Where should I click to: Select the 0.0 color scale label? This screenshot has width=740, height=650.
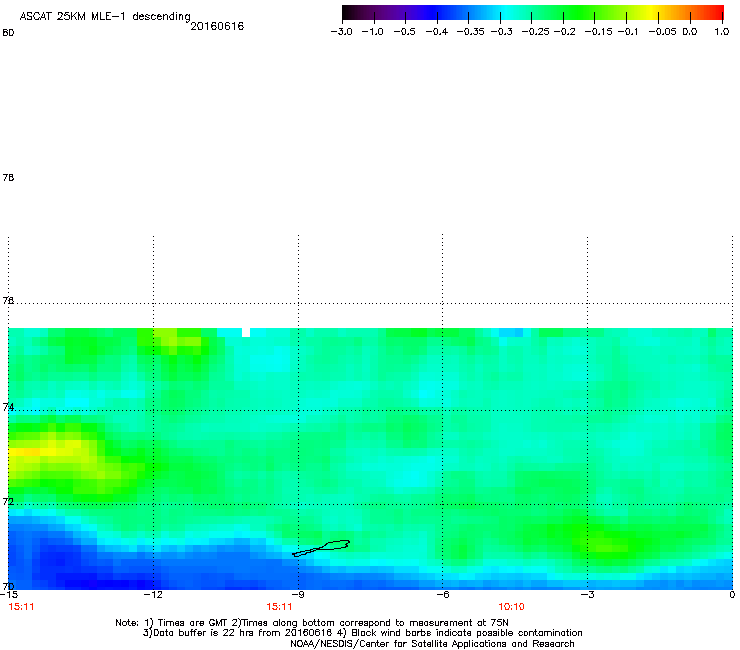point(690,32)
